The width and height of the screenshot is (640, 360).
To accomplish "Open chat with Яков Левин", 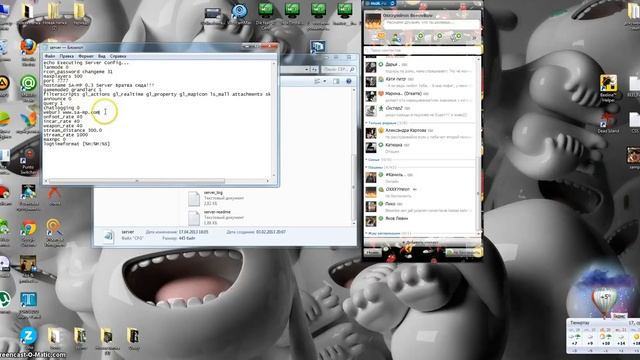I will click(420, 221).
